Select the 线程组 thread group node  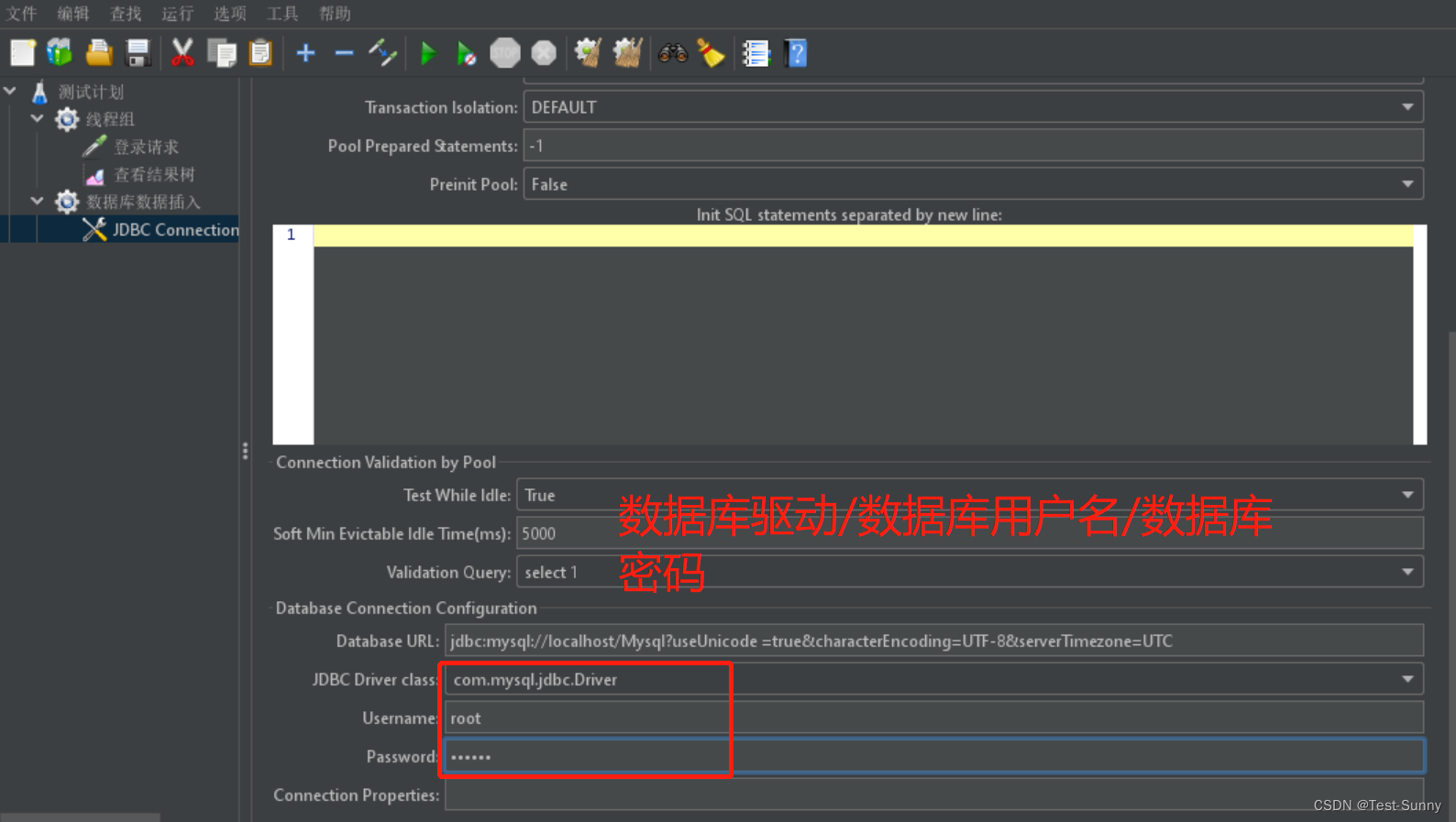click(x=110, y=119)
